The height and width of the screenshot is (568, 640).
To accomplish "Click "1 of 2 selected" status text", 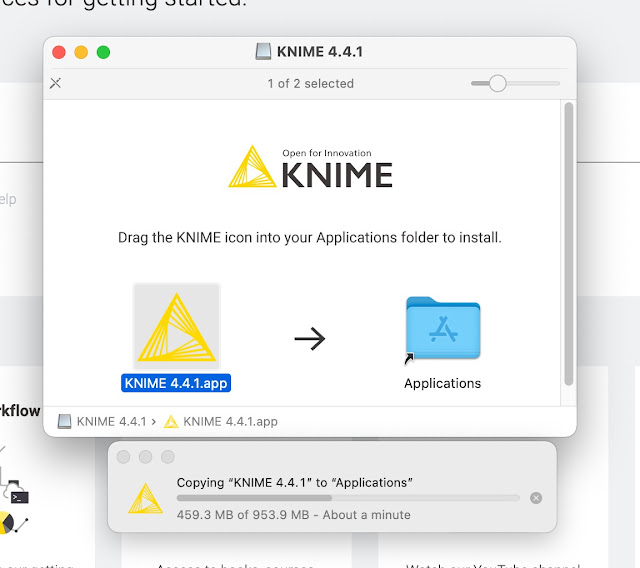I will point(311,84).
